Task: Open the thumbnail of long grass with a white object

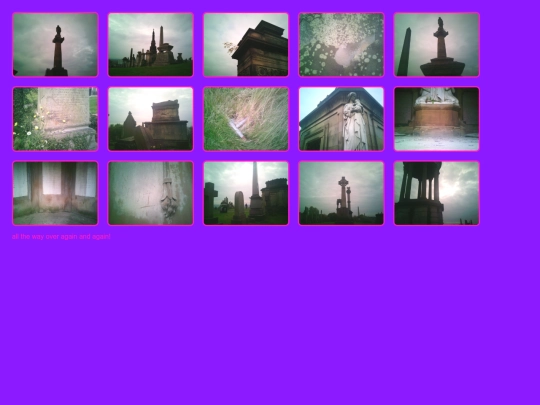Action: coord(246,119)
